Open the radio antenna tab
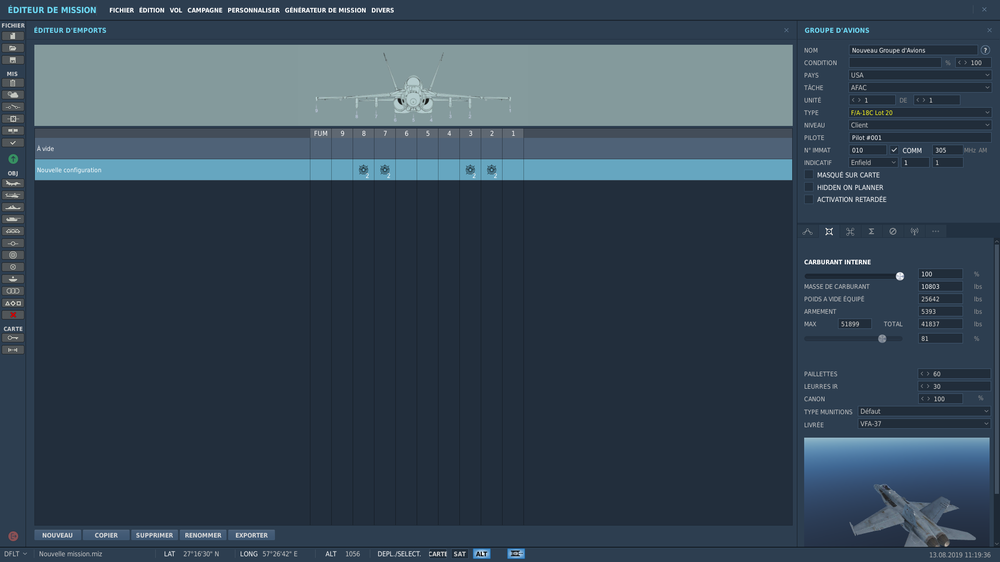The width and height of the screenshot is (1000, 562). tap(915, 232)
